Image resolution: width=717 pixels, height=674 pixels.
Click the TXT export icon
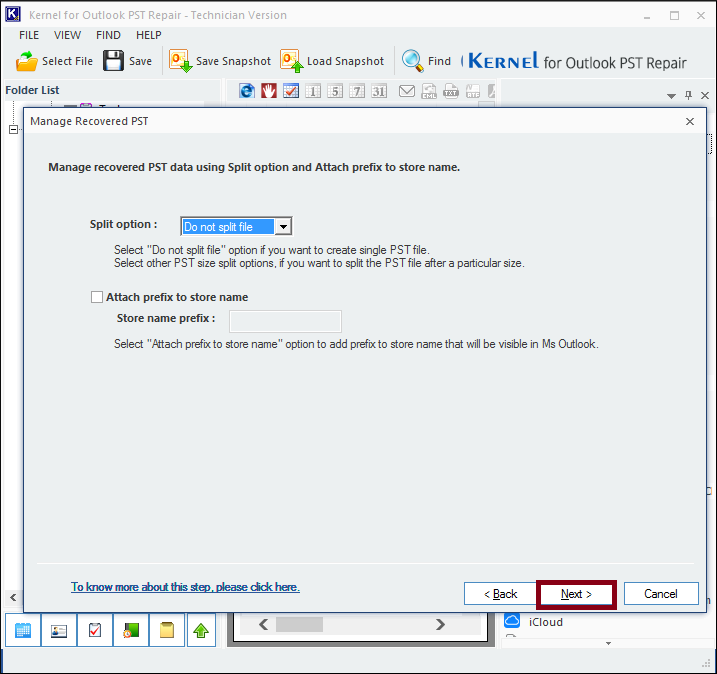coord(451,91)
